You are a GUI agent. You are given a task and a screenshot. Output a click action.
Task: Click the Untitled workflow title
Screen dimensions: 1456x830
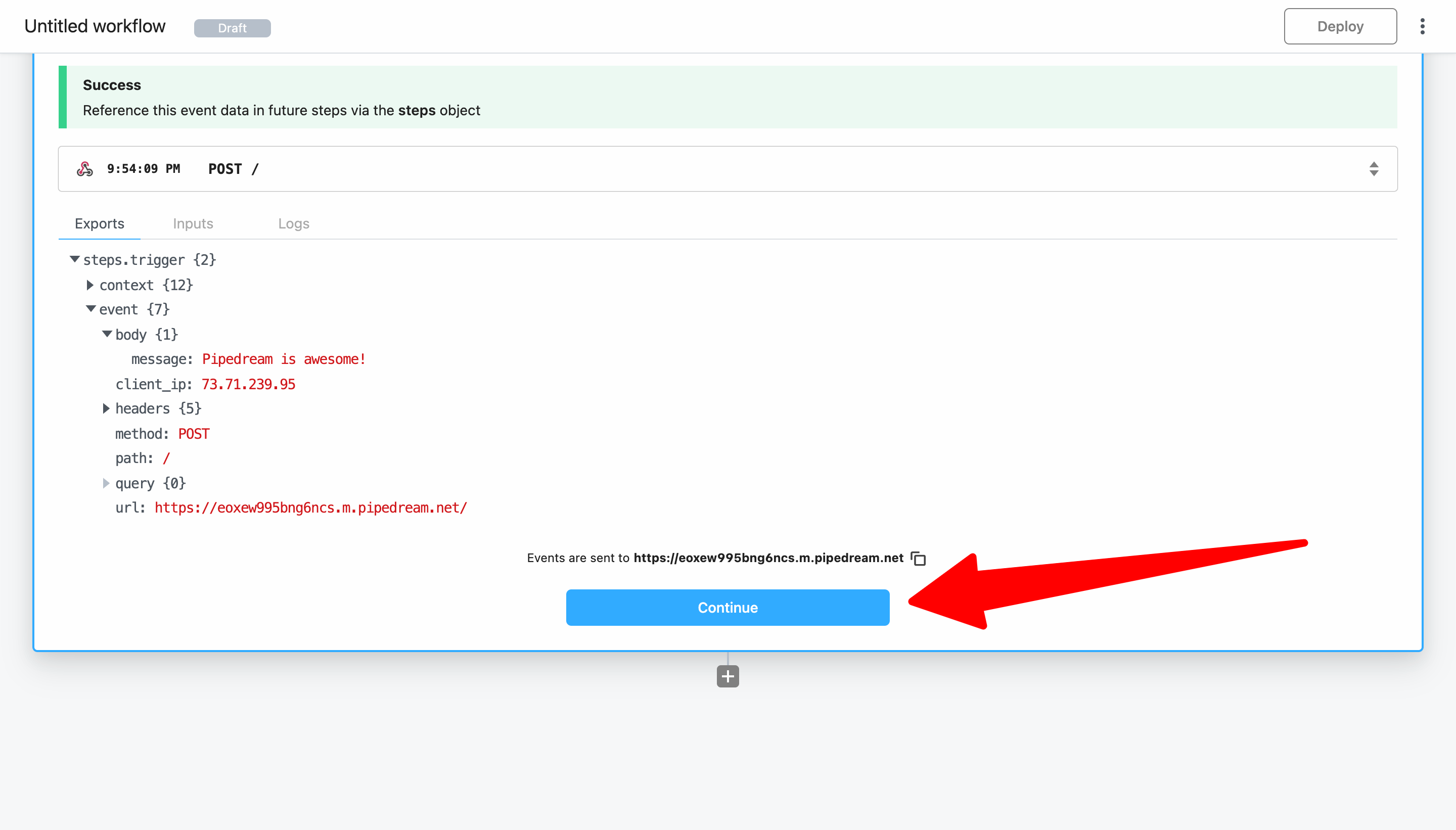pyautogui.click(x=95, y=26)
